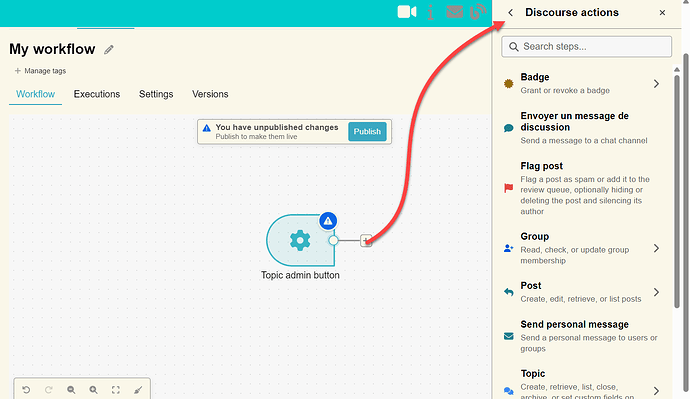
Task: Click the blog feed icon in header
Action: [x=478, y=12]
